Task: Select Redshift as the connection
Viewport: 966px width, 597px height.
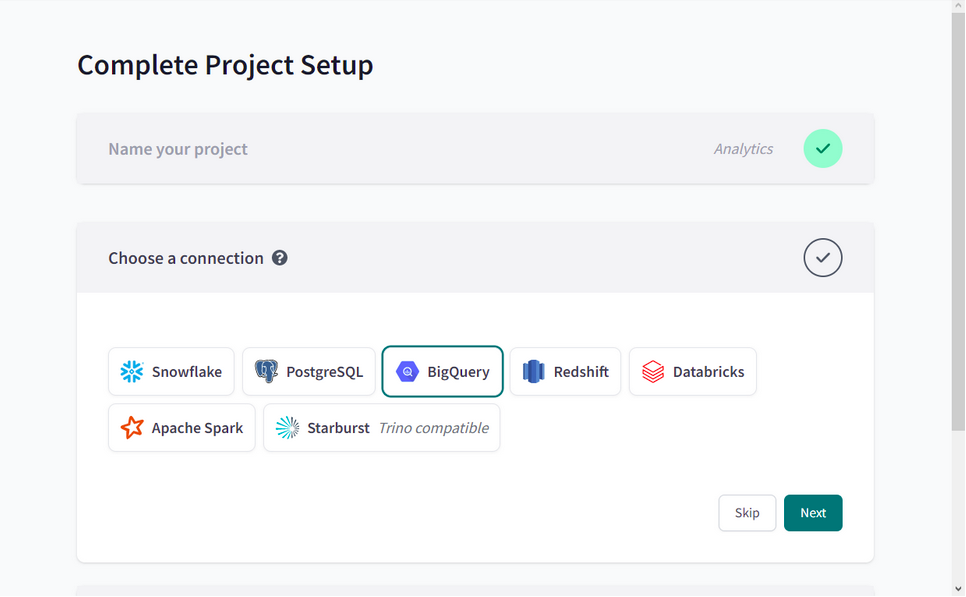Action: tap(565, 372)
